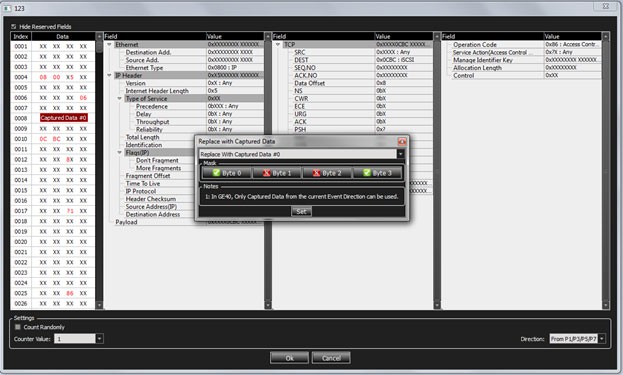Select the Source Add. field
This screenshot has height=375, width=623.
point(142,60)
